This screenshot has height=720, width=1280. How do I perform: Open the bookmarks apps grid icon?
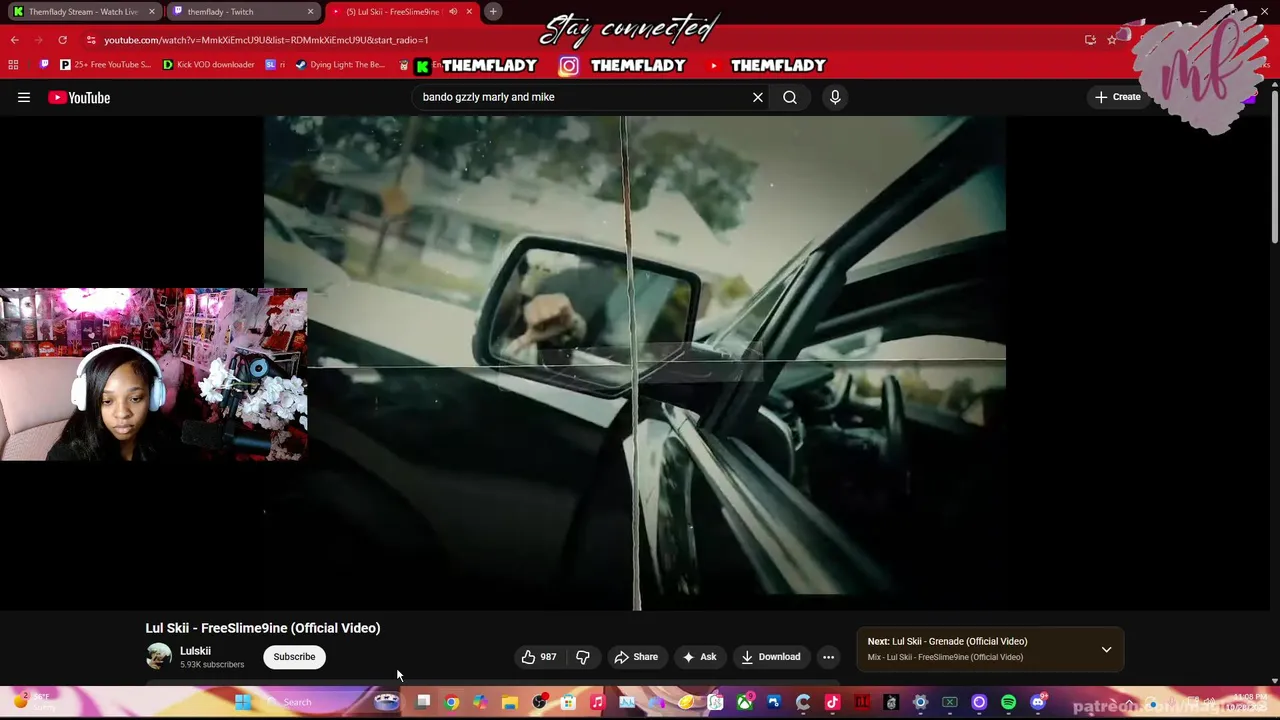tap(13, 65)
